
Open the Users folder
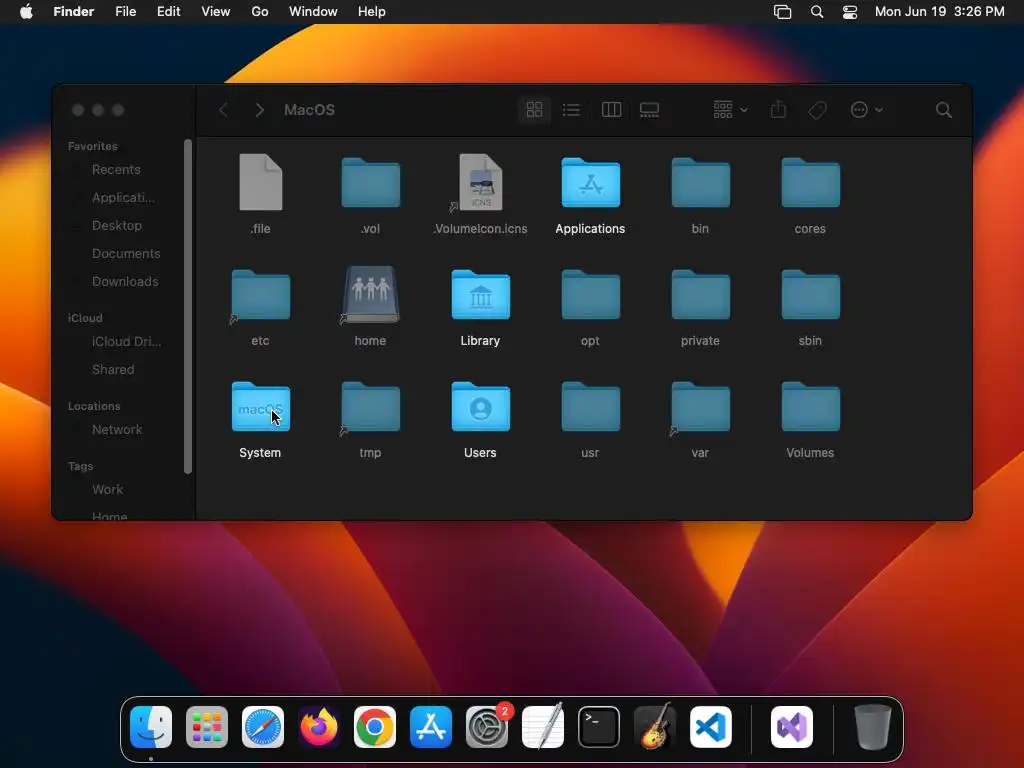click(x=481, y=407)
